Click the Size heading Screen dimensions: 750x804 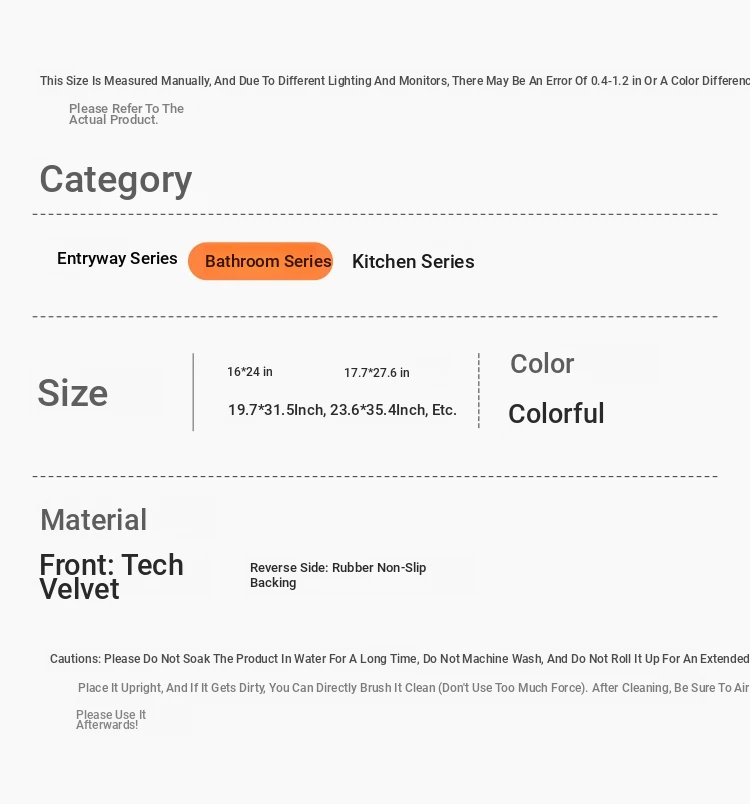[73, 393]
